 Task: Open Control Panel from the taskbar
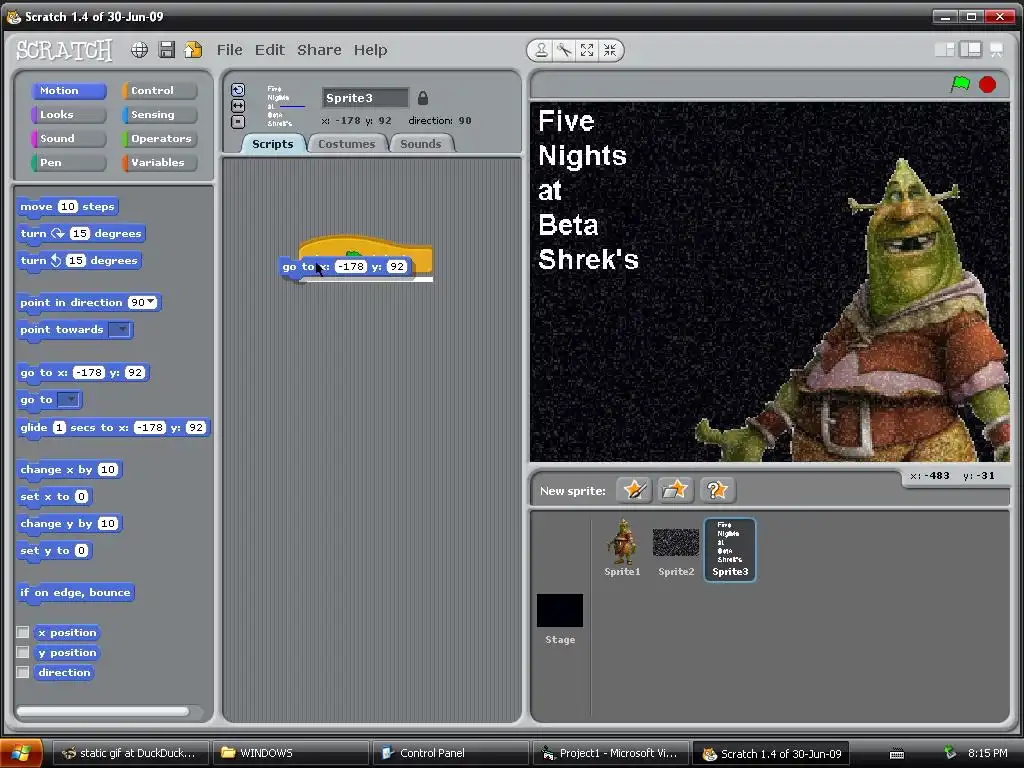(x=451, y=753)
